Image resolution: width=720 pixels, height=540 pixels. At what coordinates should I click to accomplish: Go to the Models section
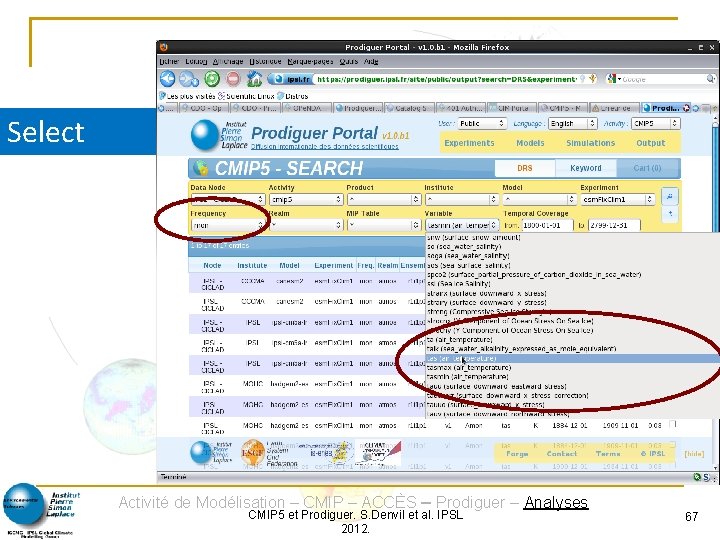[530, 143]
